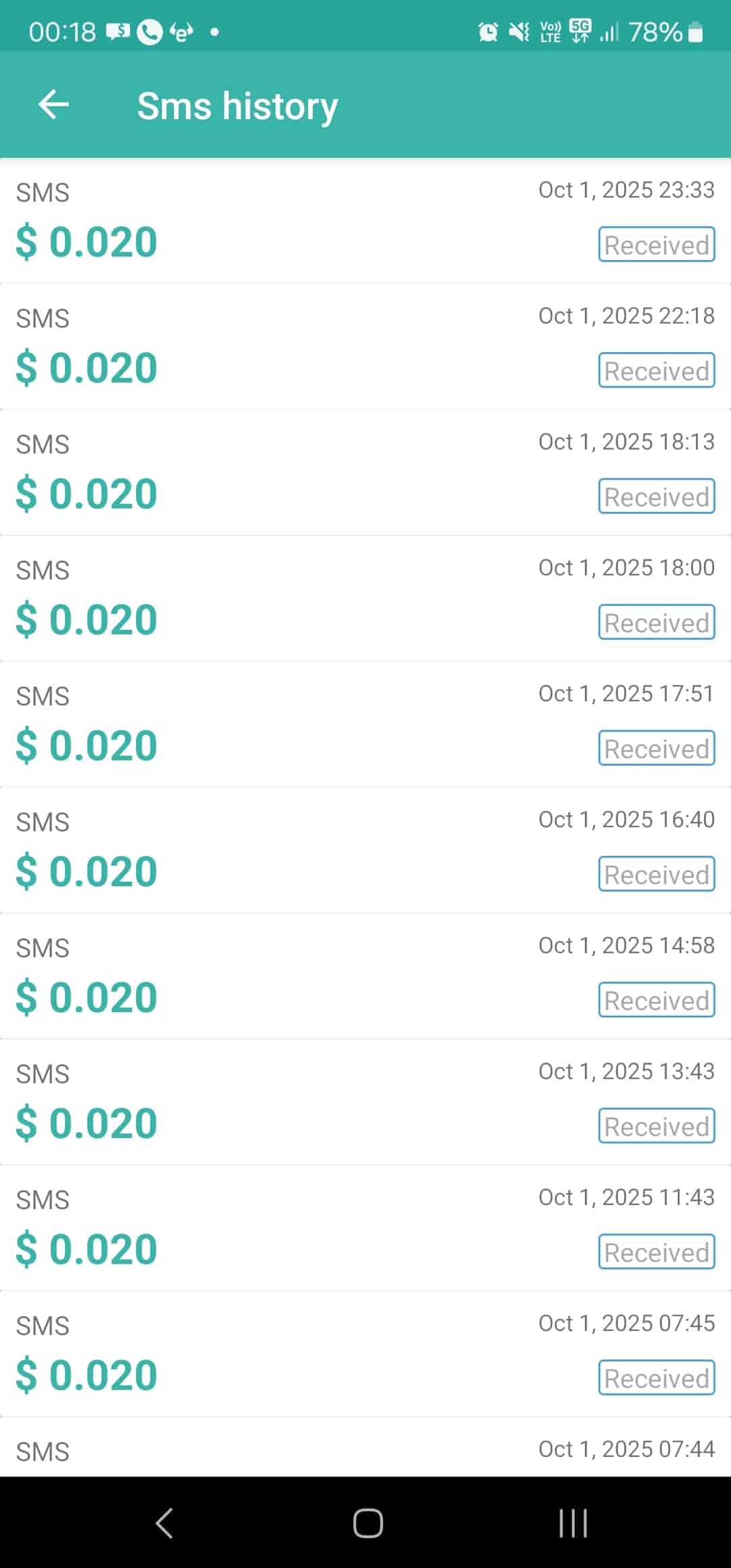Tap the Received badge for 23:33 SMS
This screenshot has width=731, height=1568.
[656, 244]
